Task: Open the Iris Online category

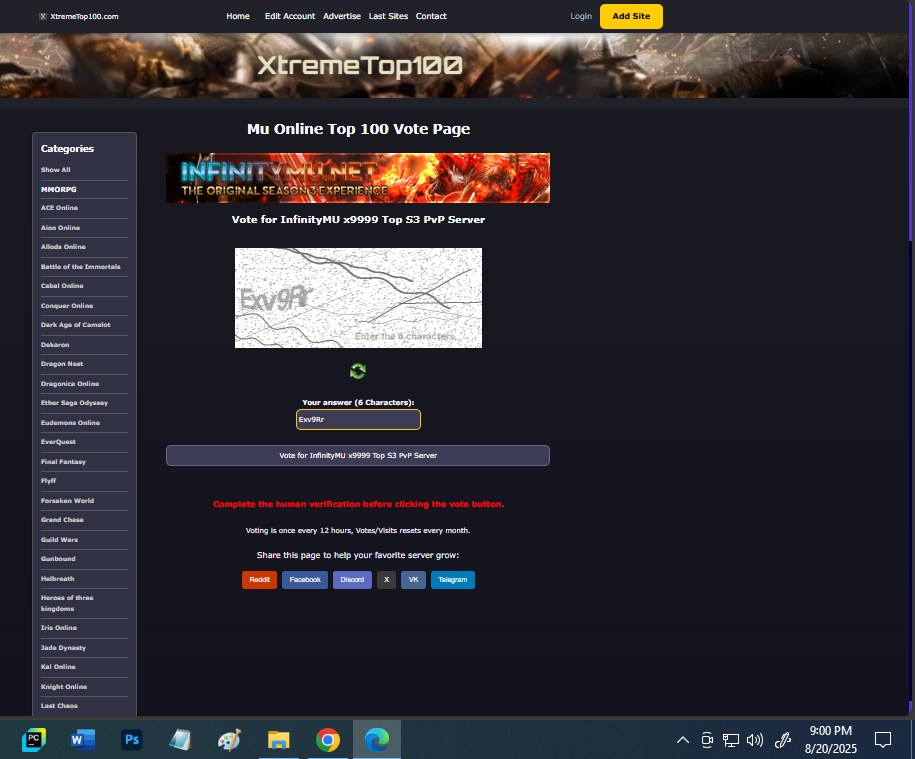Action: (58, 628)
